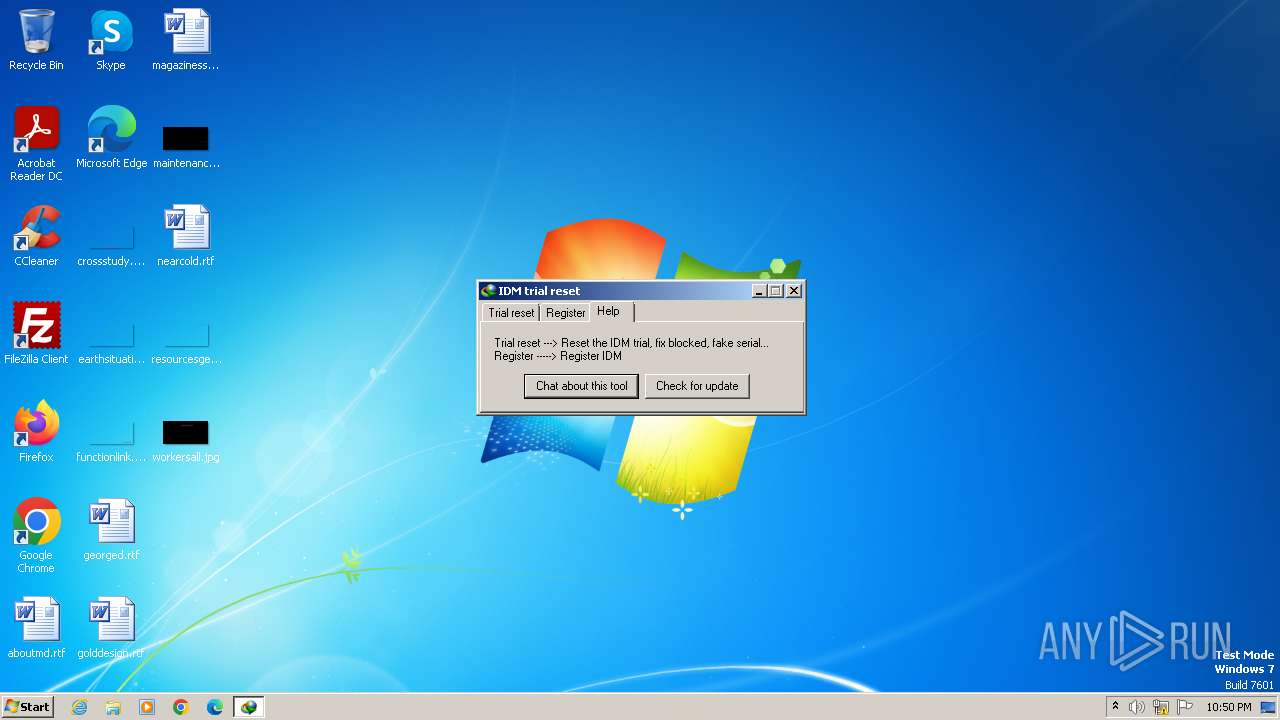
Task: Open the media player taskbar icon
Action: [x=147, y=707]
